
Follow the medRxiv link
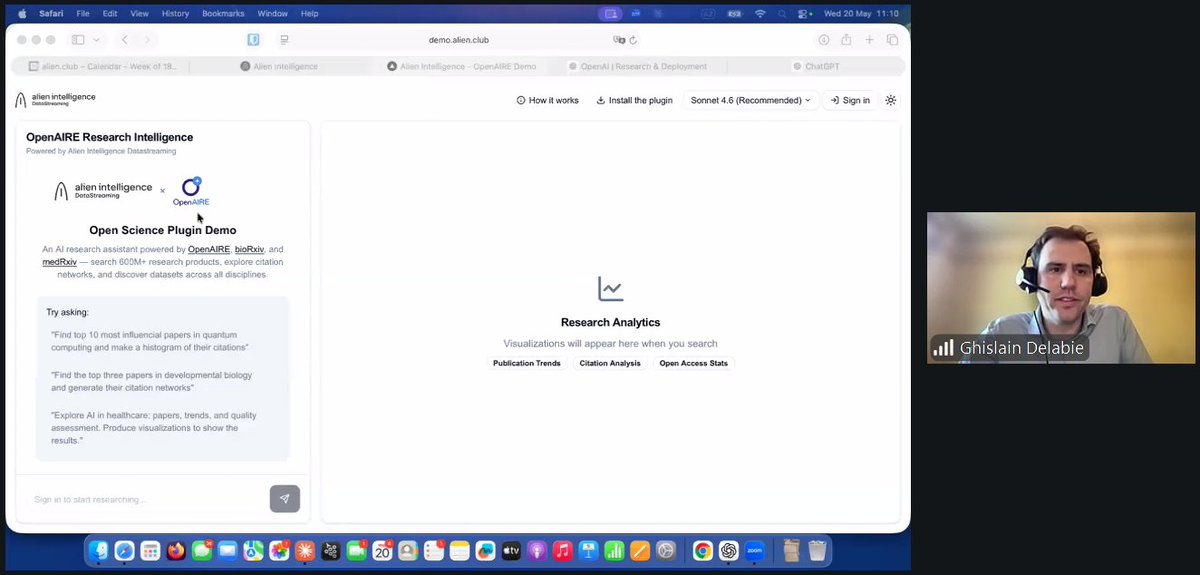click(59, 262)
